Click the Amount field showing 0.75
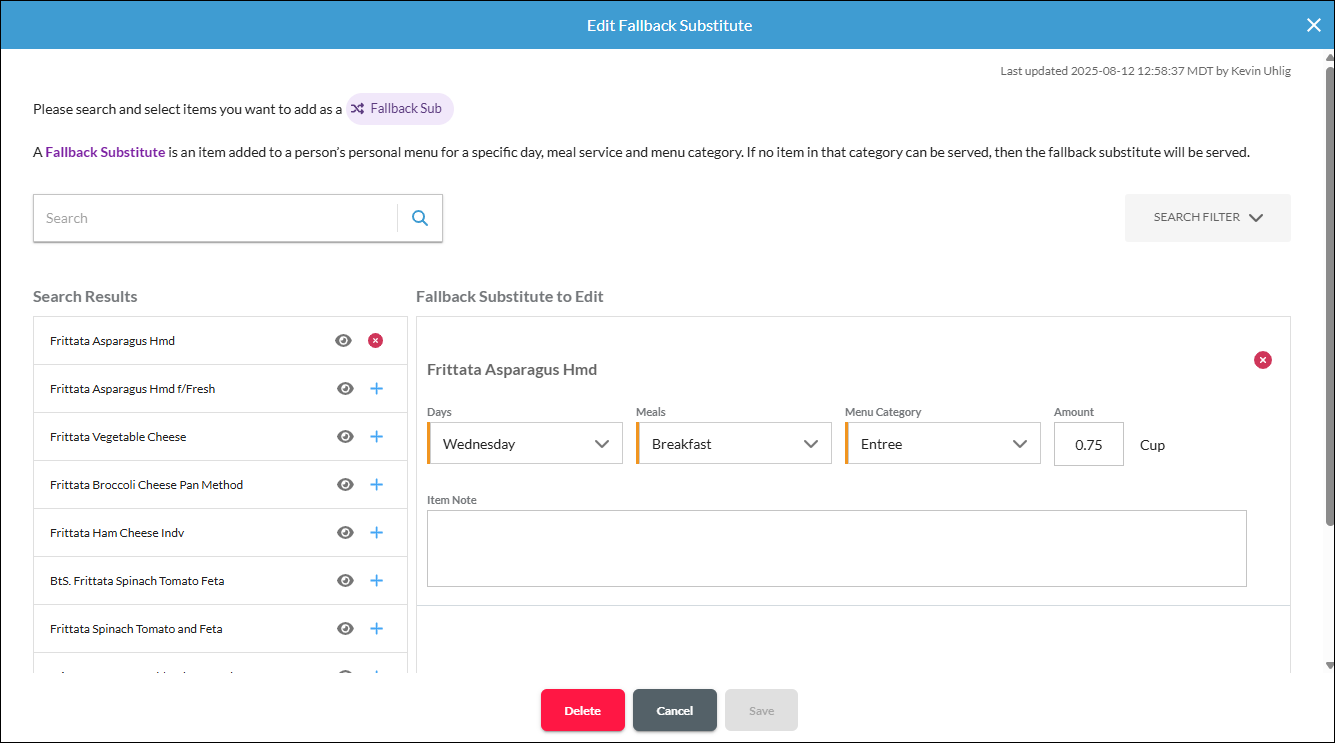The height and width of the screenshot is (743, 1335). coord(1089,444)
